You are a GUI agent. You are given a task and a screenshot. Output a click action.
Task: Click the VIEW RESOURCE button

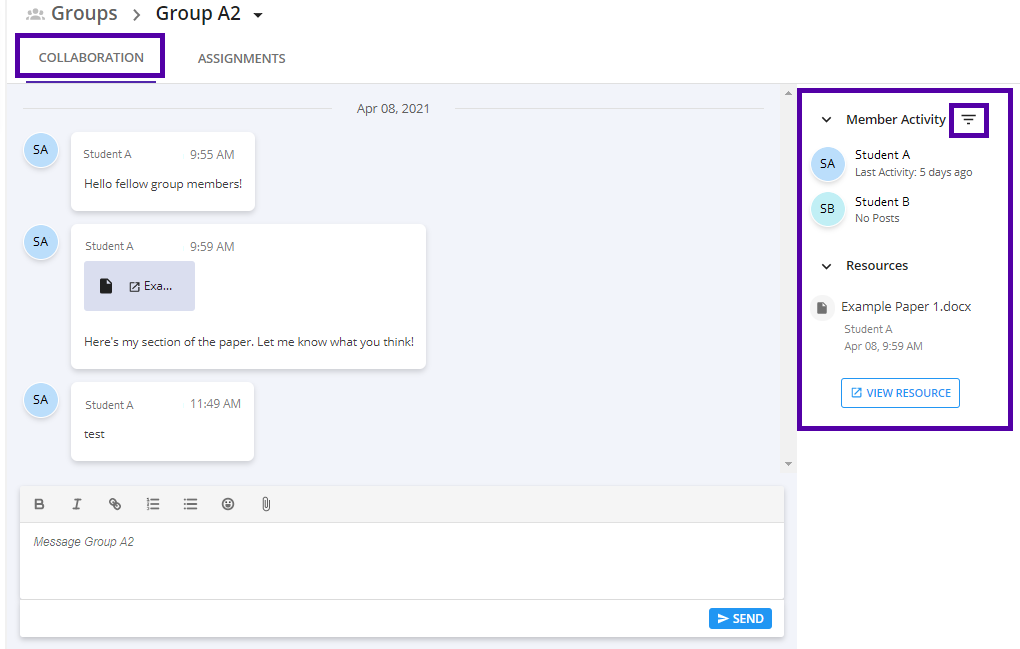pyautogui.click(x=900, y=393)
